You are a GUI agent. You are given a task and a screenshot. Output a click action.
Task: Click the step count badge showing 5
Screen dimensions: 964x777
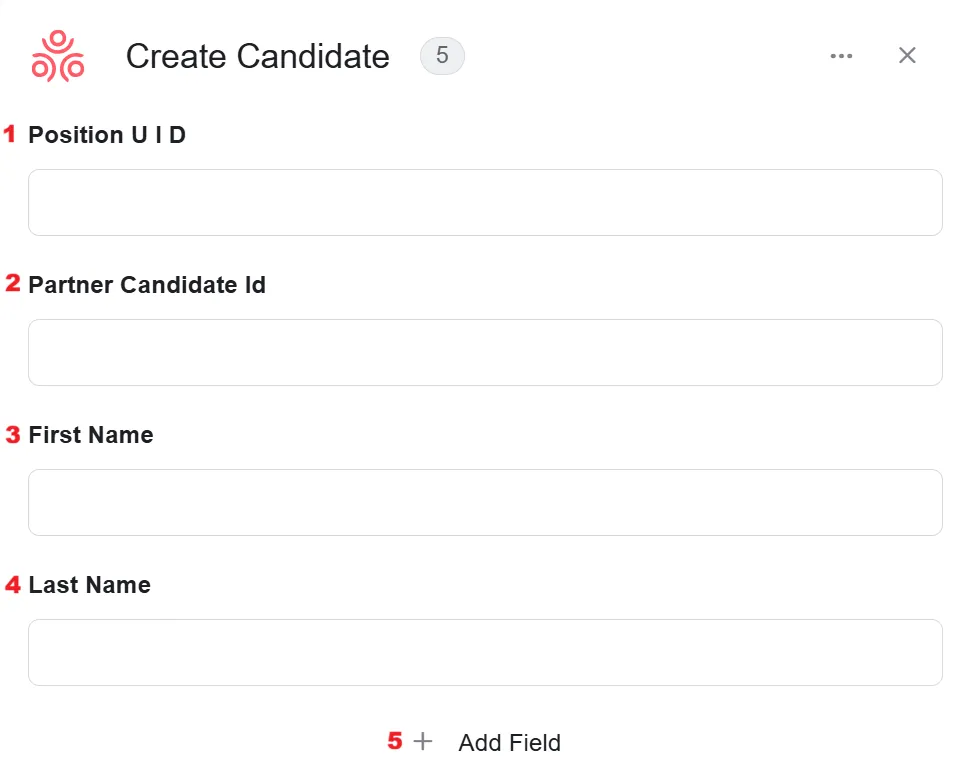pos(442,56)
